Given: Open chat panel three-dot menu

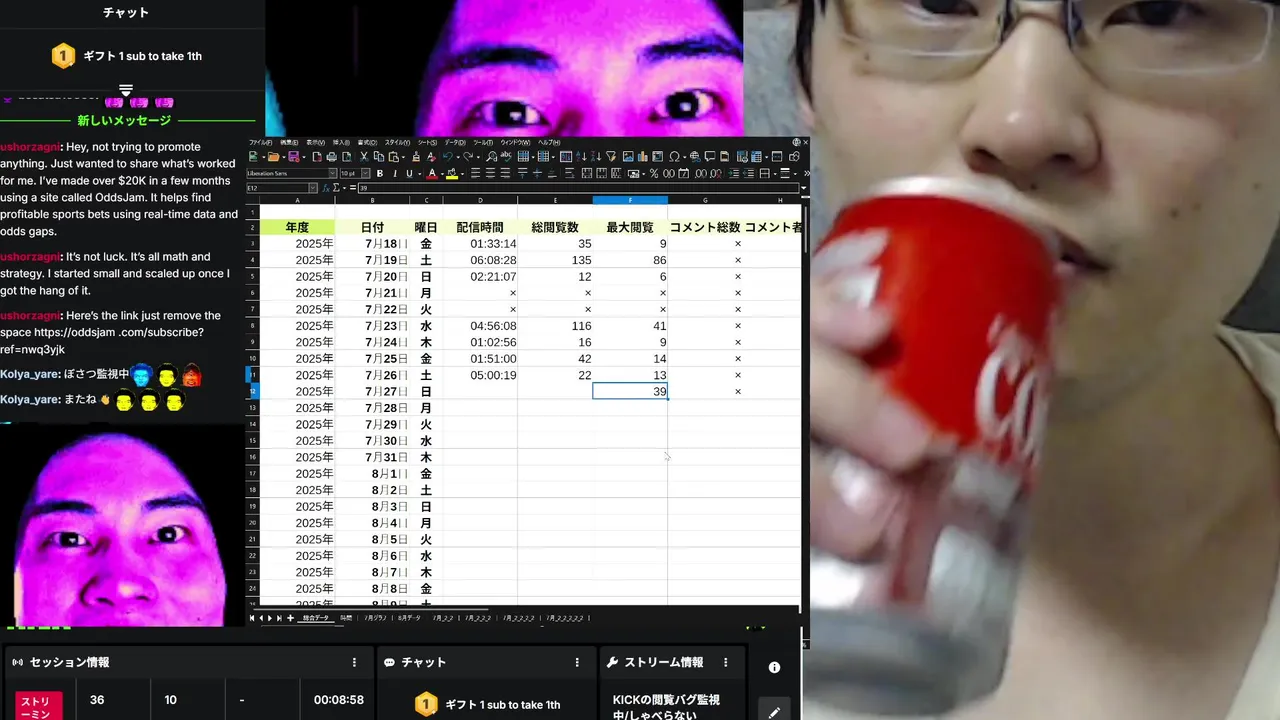Looking at the screenshot, I should pyautogui.click(x=577, y=662).
